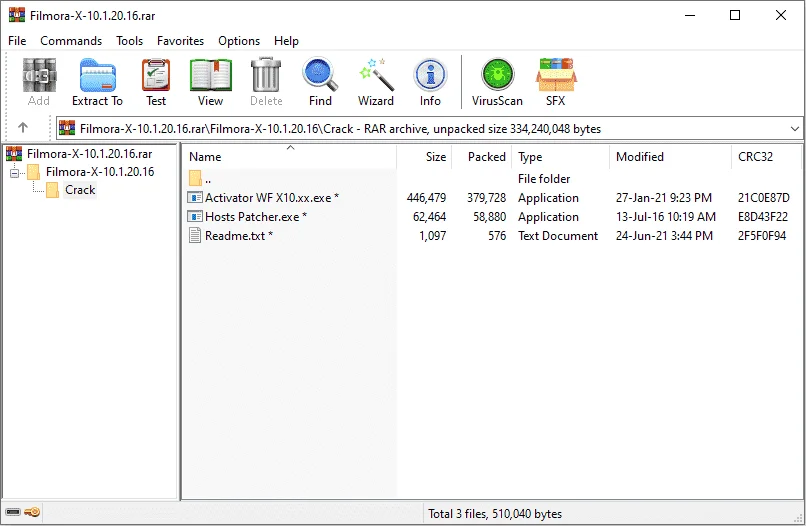Click modified date 27-Jan-21 9:23 PM
The width and height of the screenshot is (806, 526).
[x=664, y=197]
